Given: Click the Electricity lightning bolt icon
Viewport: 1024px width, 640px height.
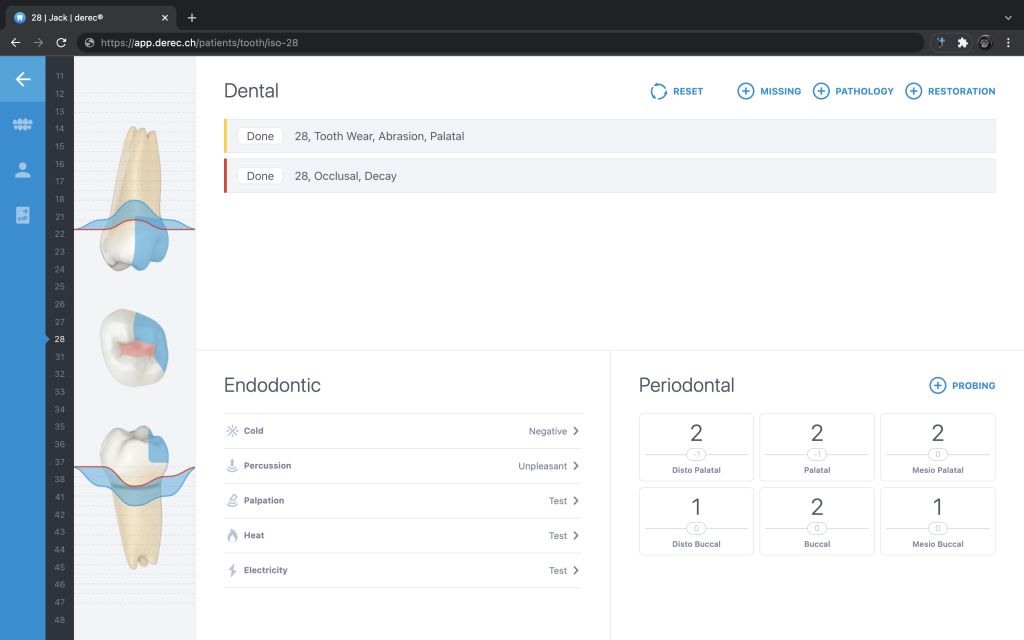Looking at the screenshot, I should (x=232, y=570).
